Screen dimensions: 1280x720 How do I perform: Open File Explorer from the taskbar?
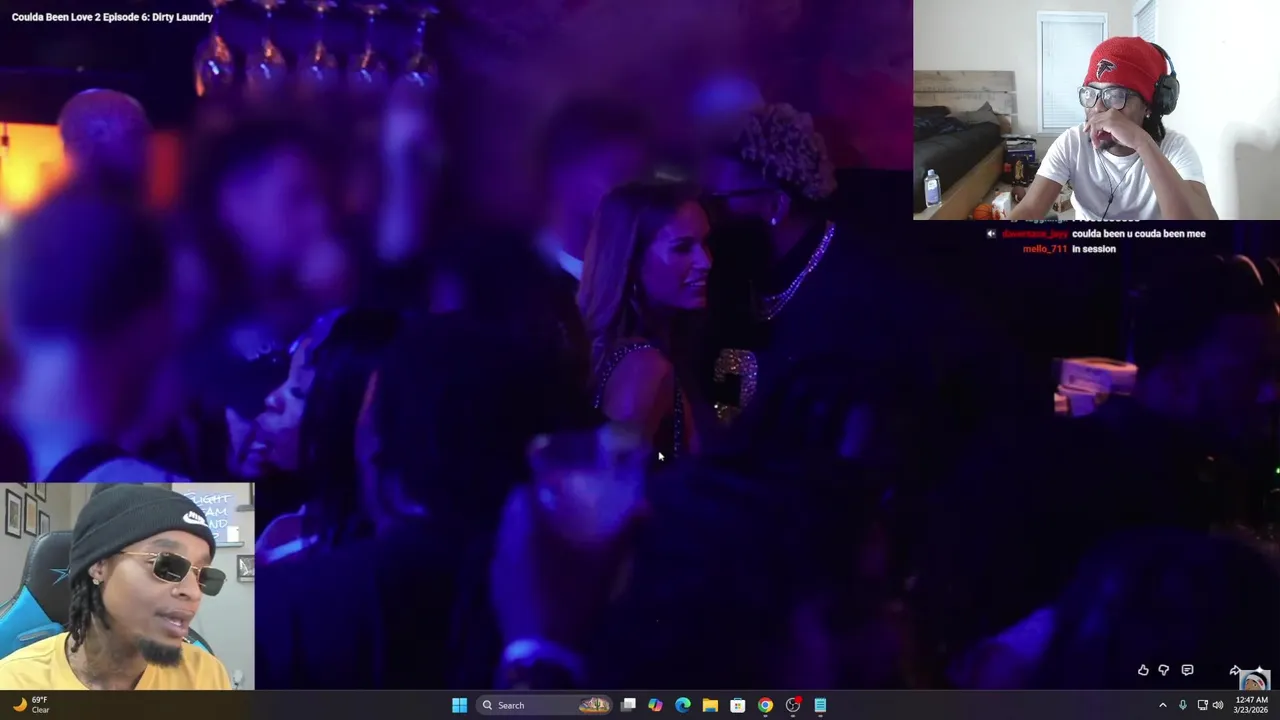pyautogui.click(x=710, y=705)
